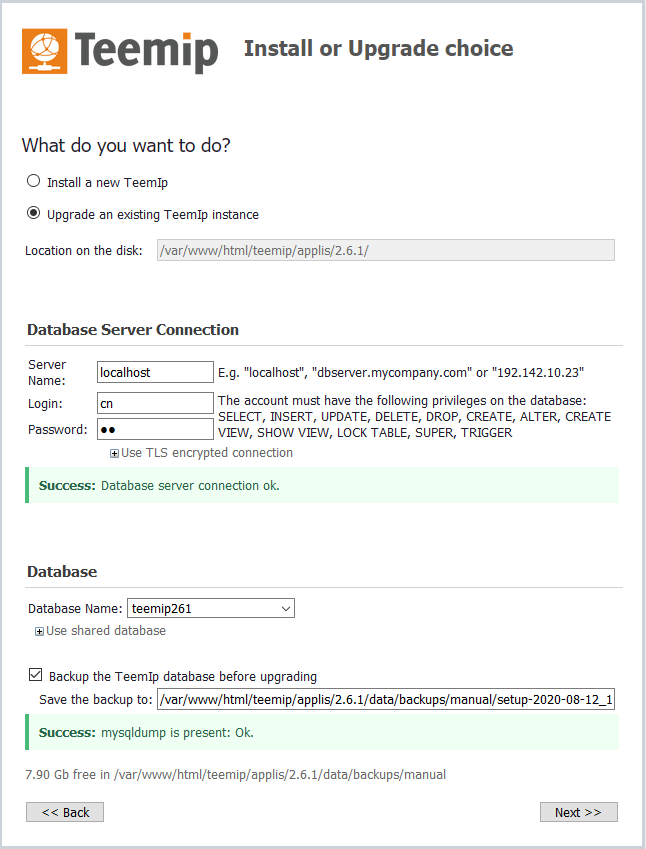Click the Password input field
The width and height of the screenshot is (646, 849).
click(156, 429)
